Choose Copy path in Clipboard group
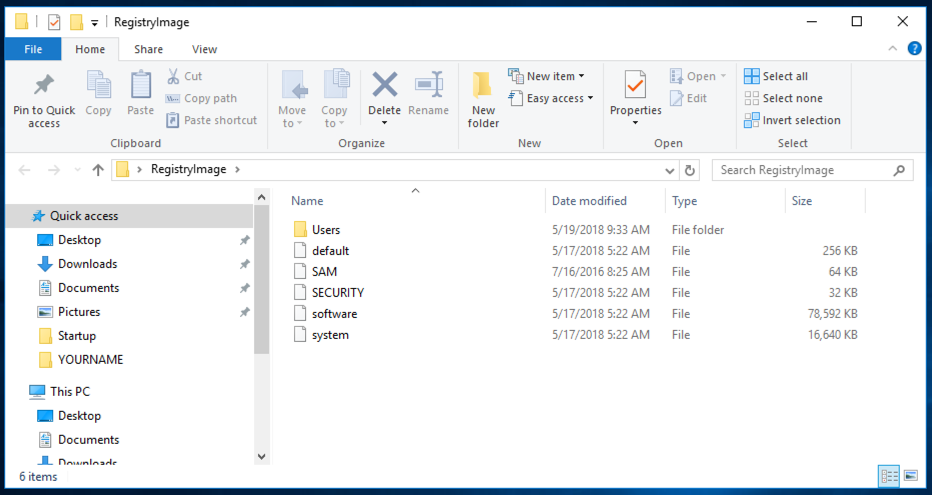The image size is (932, 495). pos(201,98)
